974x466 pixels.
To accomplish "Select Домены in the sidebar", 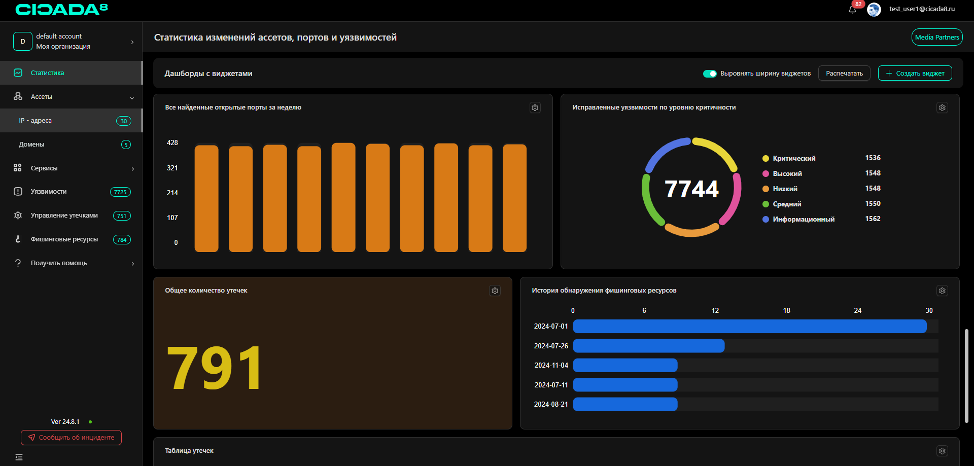I will click(x=32, y=145).
